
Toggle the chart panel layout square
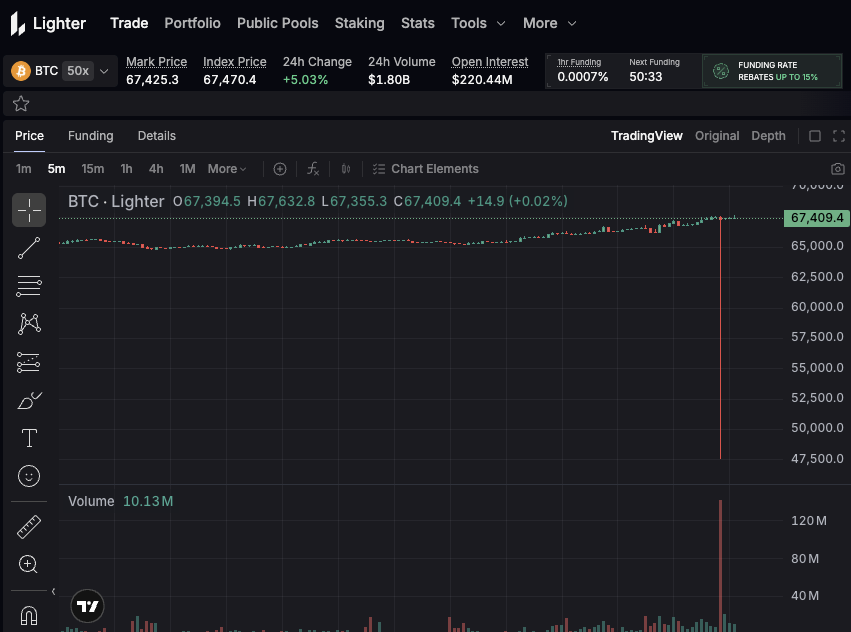click(815, 136)
